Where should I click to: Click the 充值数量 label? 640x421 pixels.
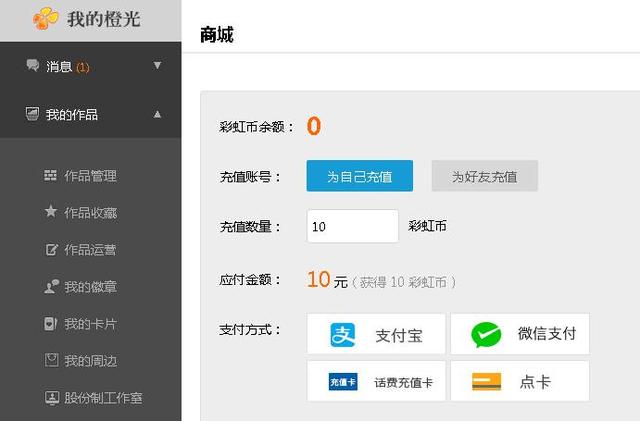250,226
